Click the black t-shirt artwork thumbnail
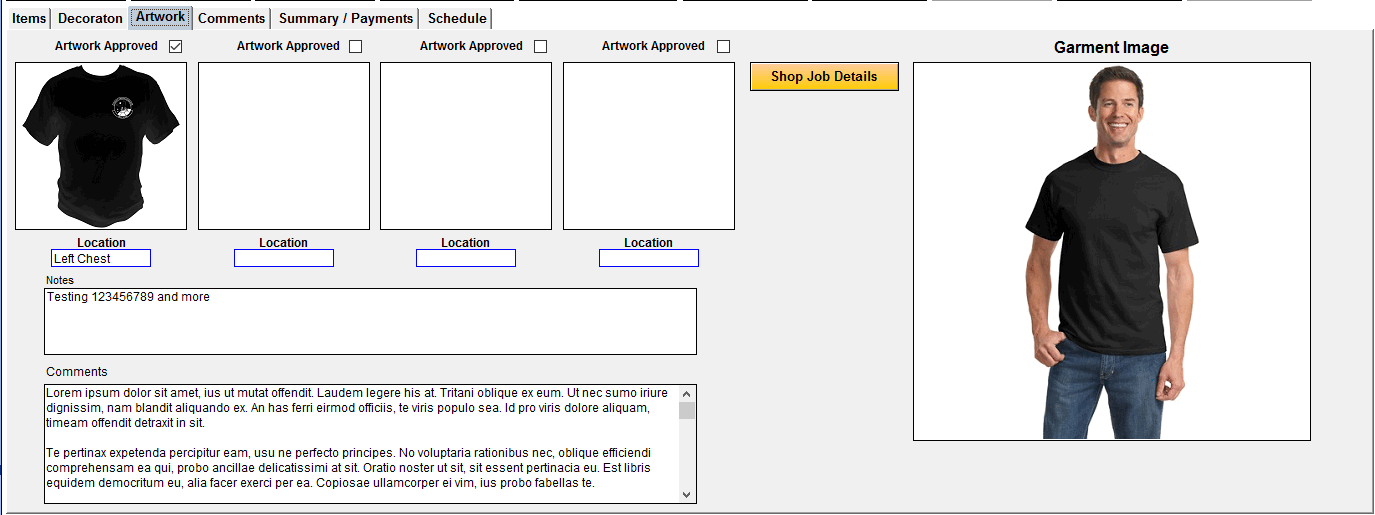Screen dimensions: 1375x515 click(x=101, y=146)
